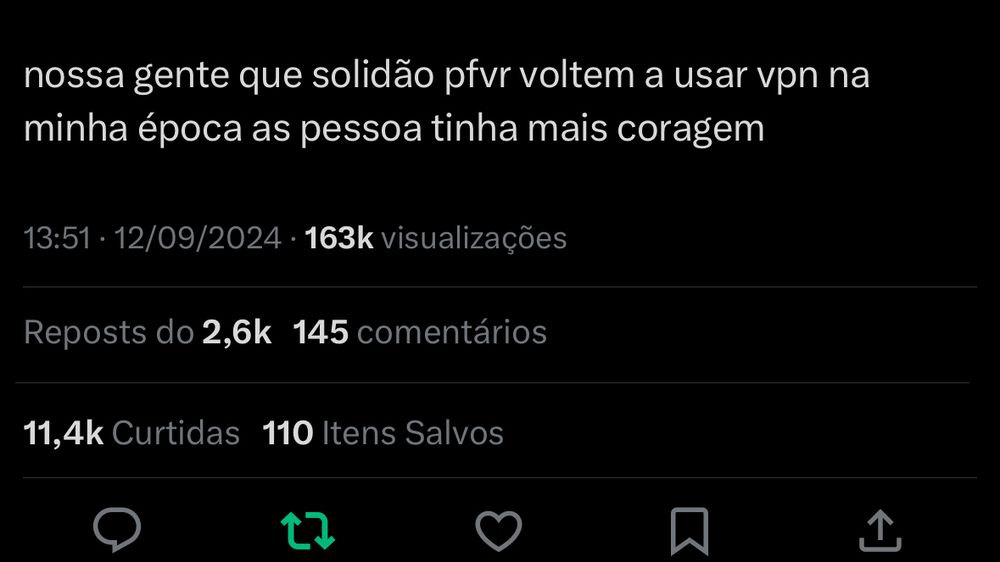This screenshot has height=562, width=1000.
Task: View the 2,6k Reposts list
Action: tap(147, 332)
